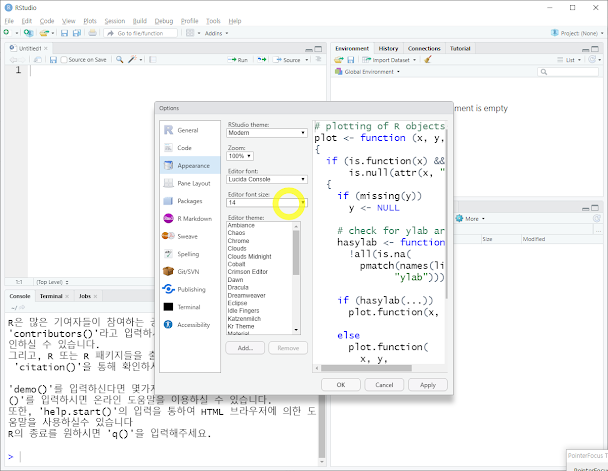The width and height of the screenshot is (608, 471).
Task: Click the new file icon in main toolbar
Action: tap(7, 33)
